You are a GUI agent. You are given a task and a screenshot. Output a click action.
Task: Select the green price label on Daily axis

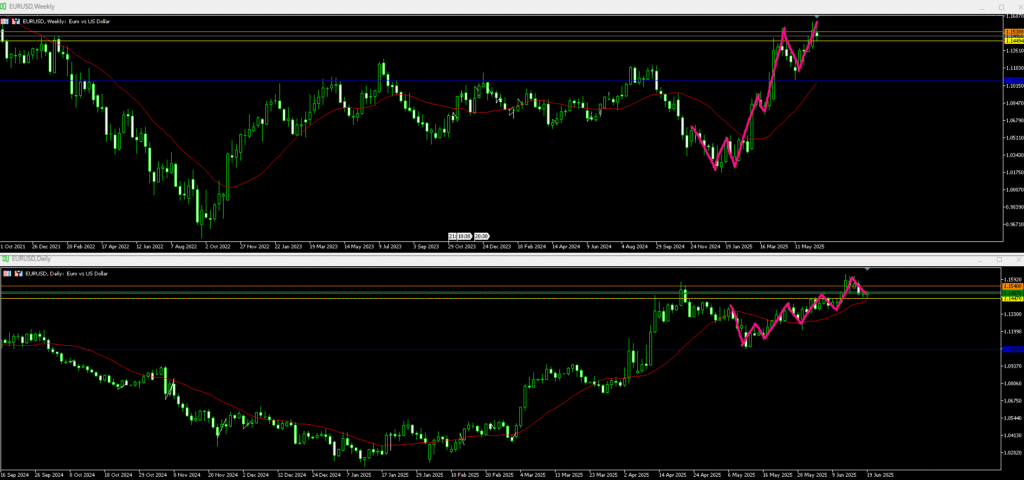pos(1013,293)
